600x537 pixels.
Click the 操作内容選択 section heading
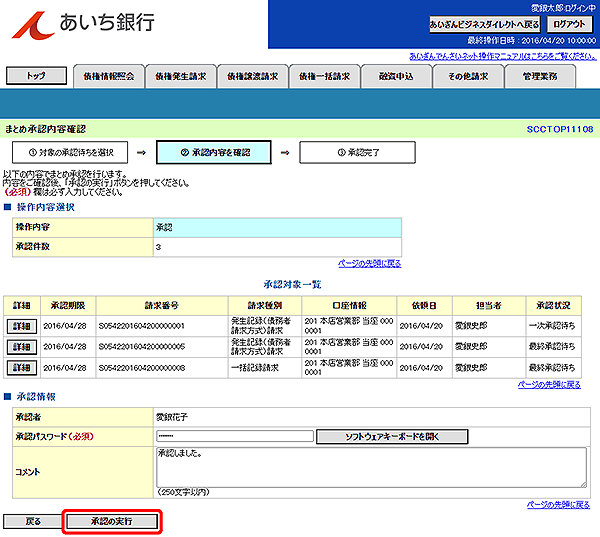pos(46,207)
